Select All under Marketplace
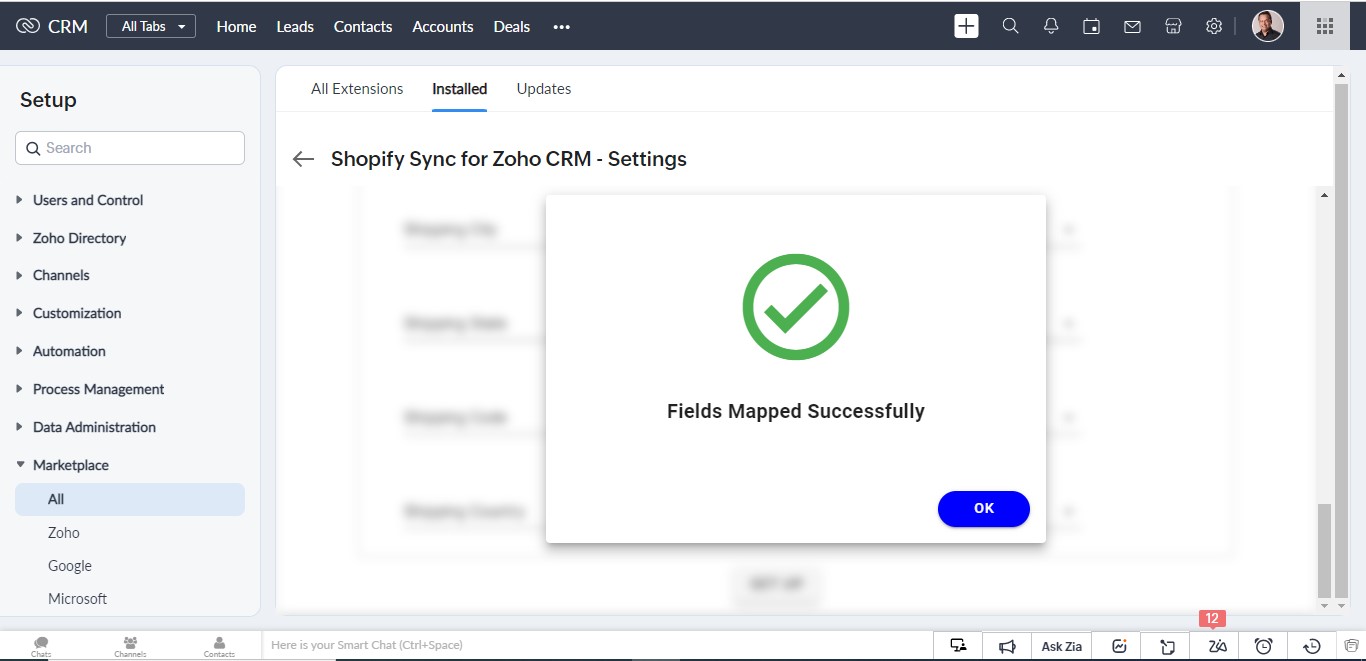Screen dimensions: 1366x661 pyautogui.click(x=130, y=499)
